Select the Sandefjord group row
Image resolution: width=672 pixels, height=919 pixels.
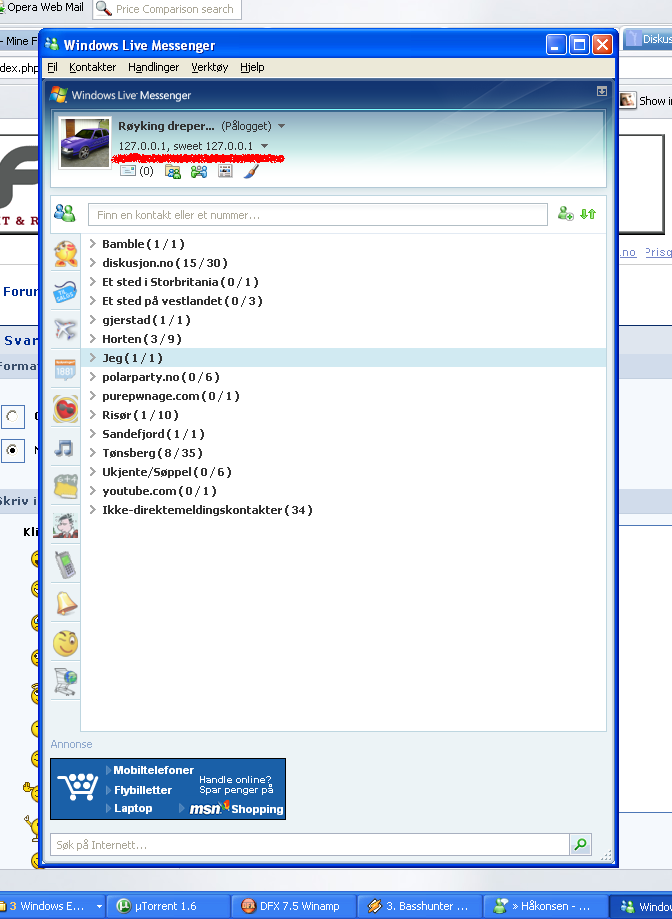(x=343, y=434)
